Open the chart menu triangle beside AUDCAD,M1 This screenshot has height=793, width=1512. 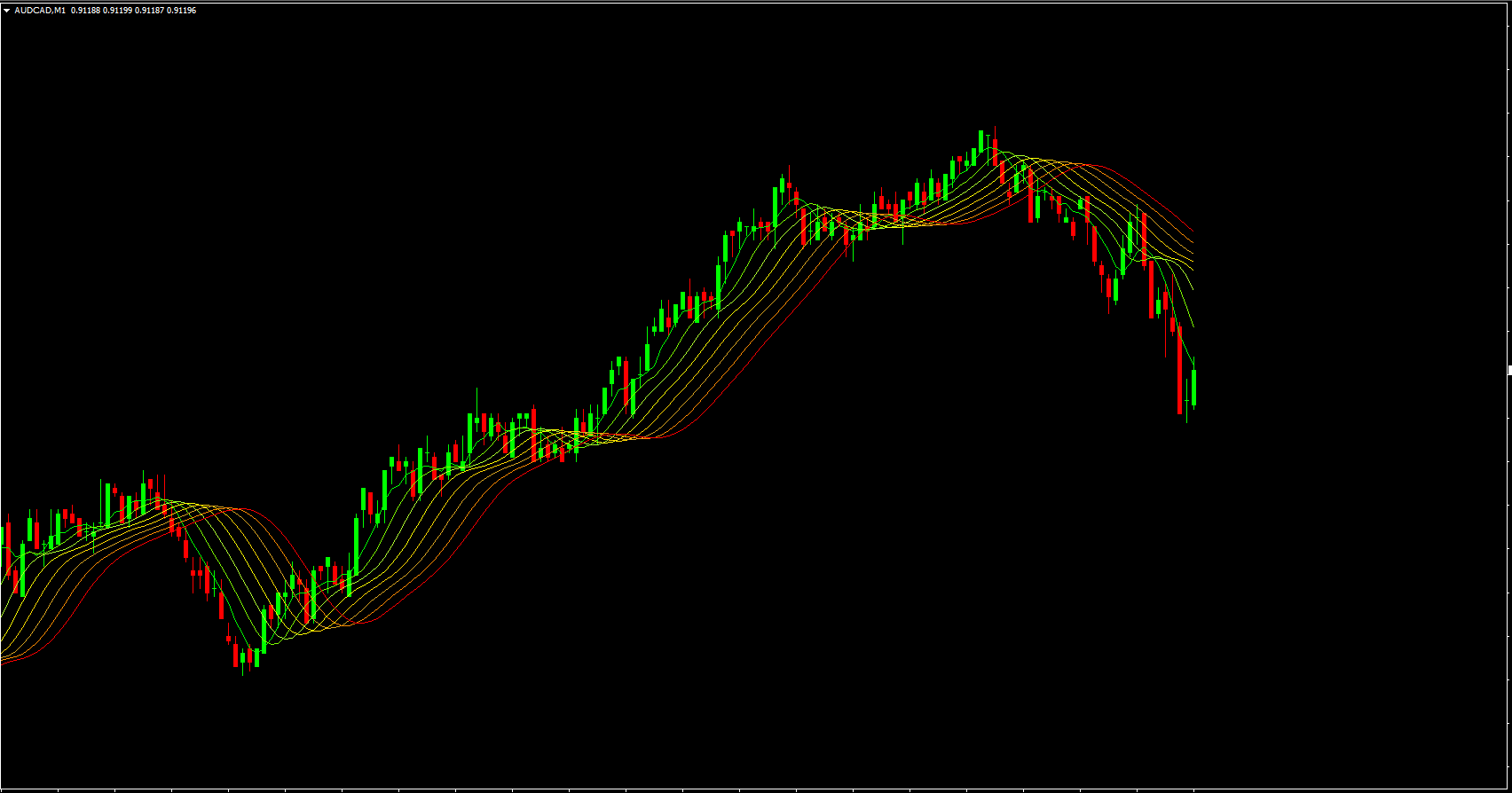pos(7,11)
